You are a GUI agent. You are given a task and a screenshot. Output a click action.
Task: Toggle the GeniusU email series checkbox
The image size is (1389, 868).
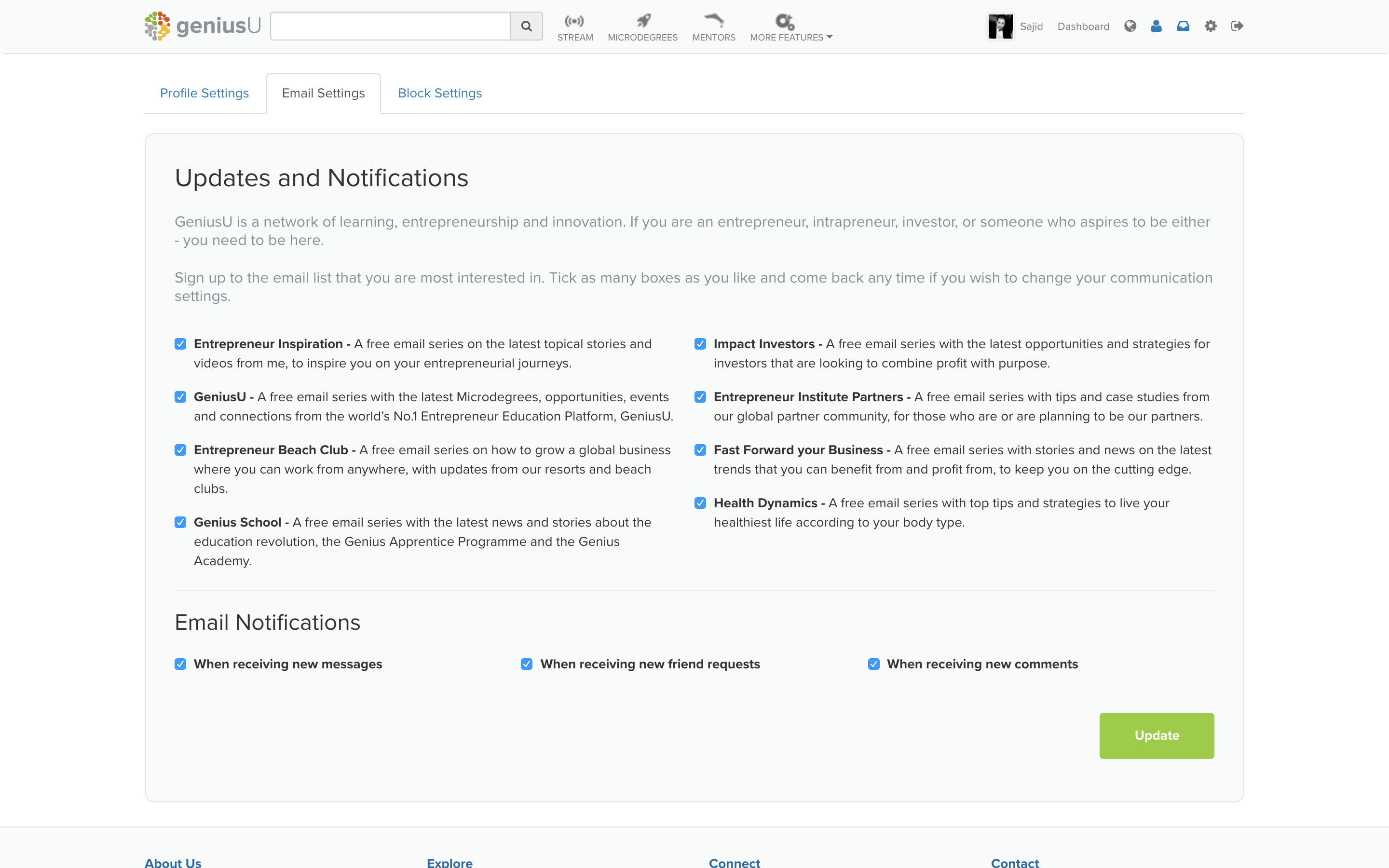pyautogui.click(x=180, y=397)
